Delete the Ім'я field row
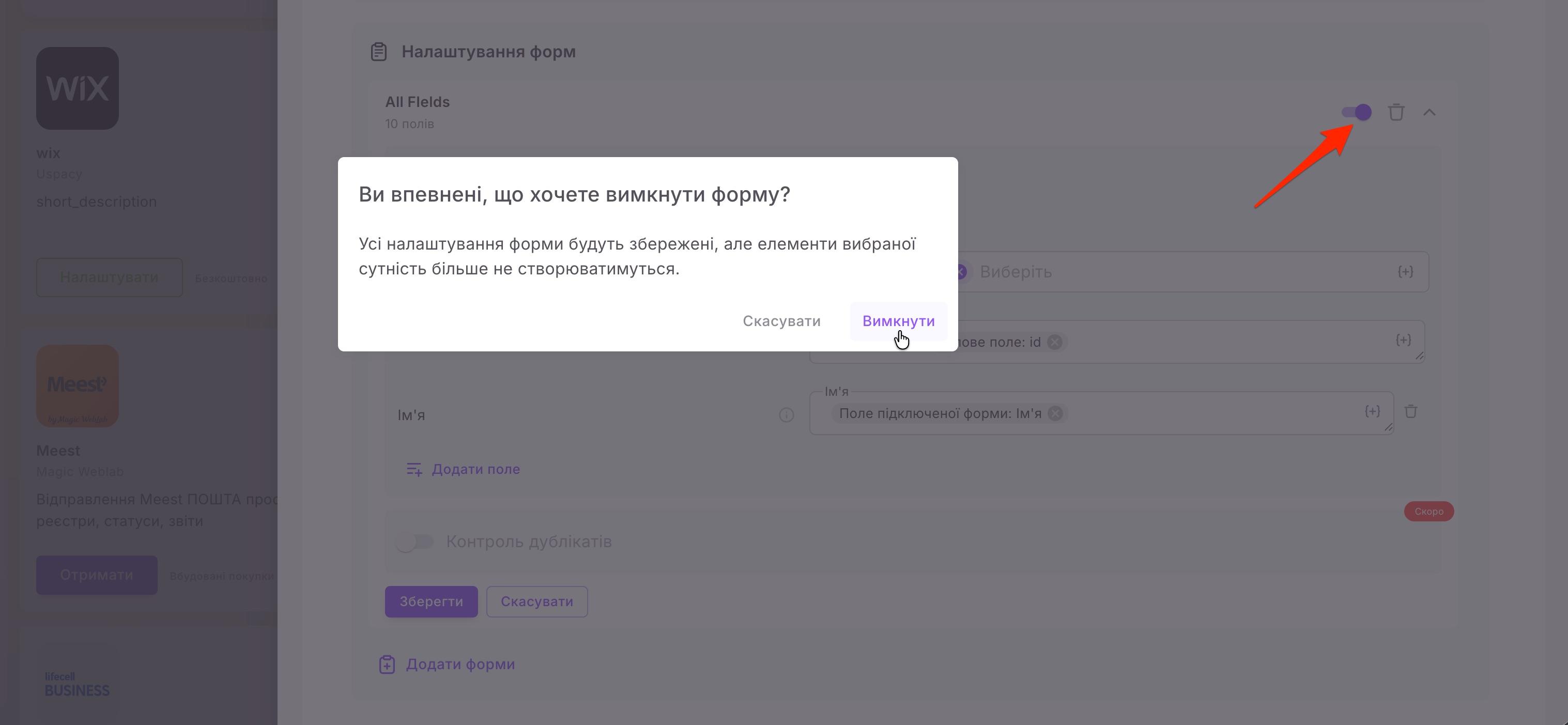The image size is (1568, 725). [1411, 411]
